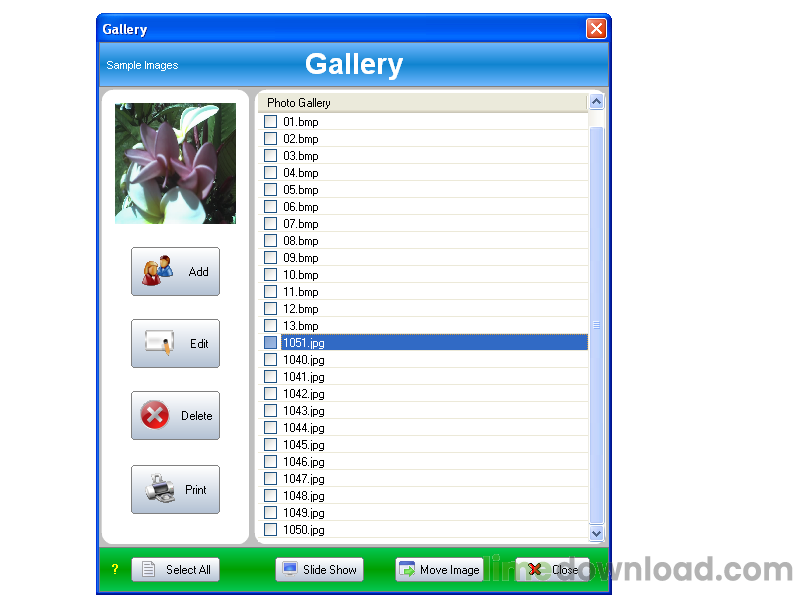The height and width of the screenshot is (600, 800).
Task: Click the red X icon on Close button
Action: [x=533, y=569]
